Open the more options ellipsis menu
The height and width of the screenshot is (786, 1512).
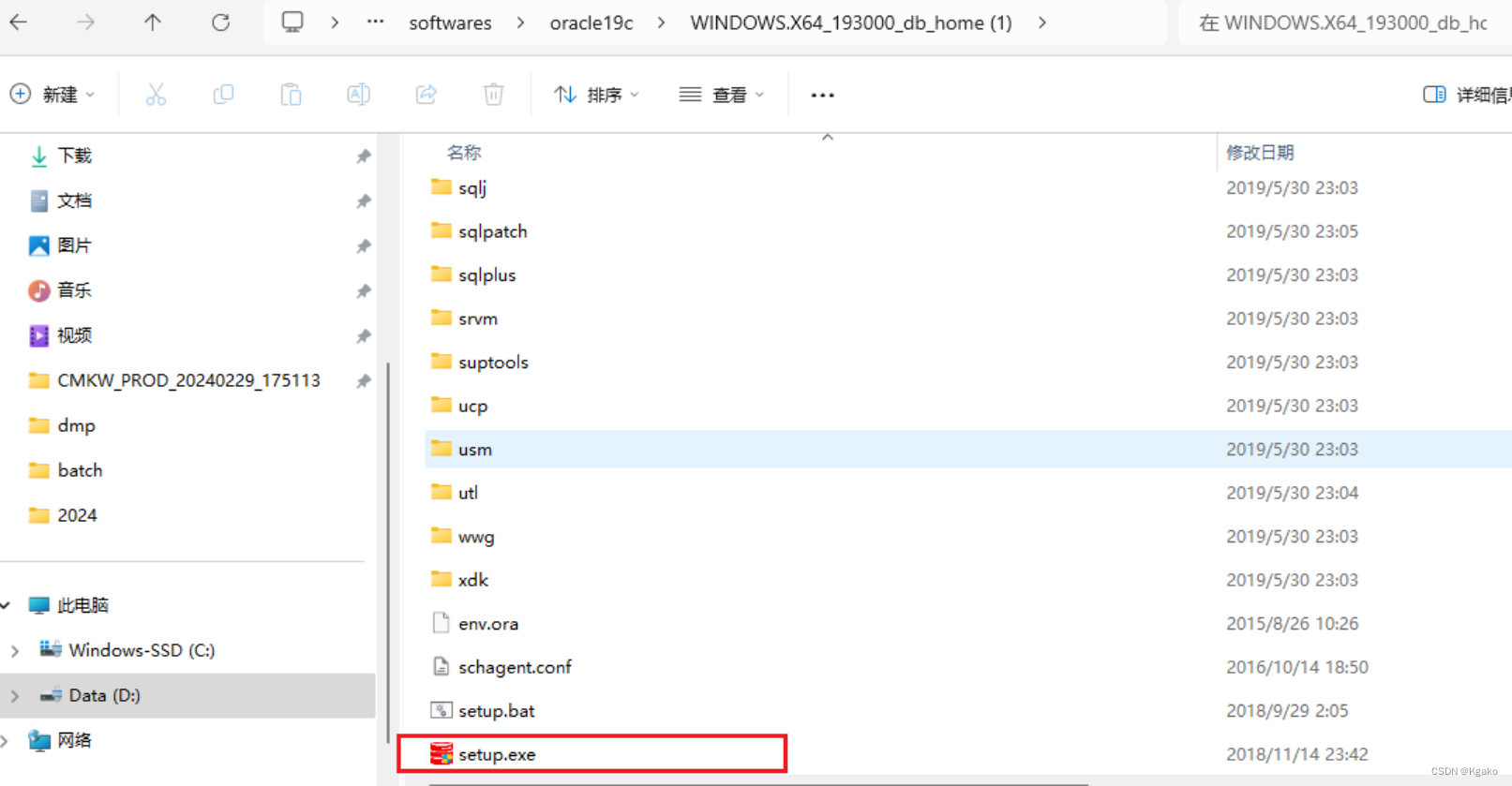(822, 95)
